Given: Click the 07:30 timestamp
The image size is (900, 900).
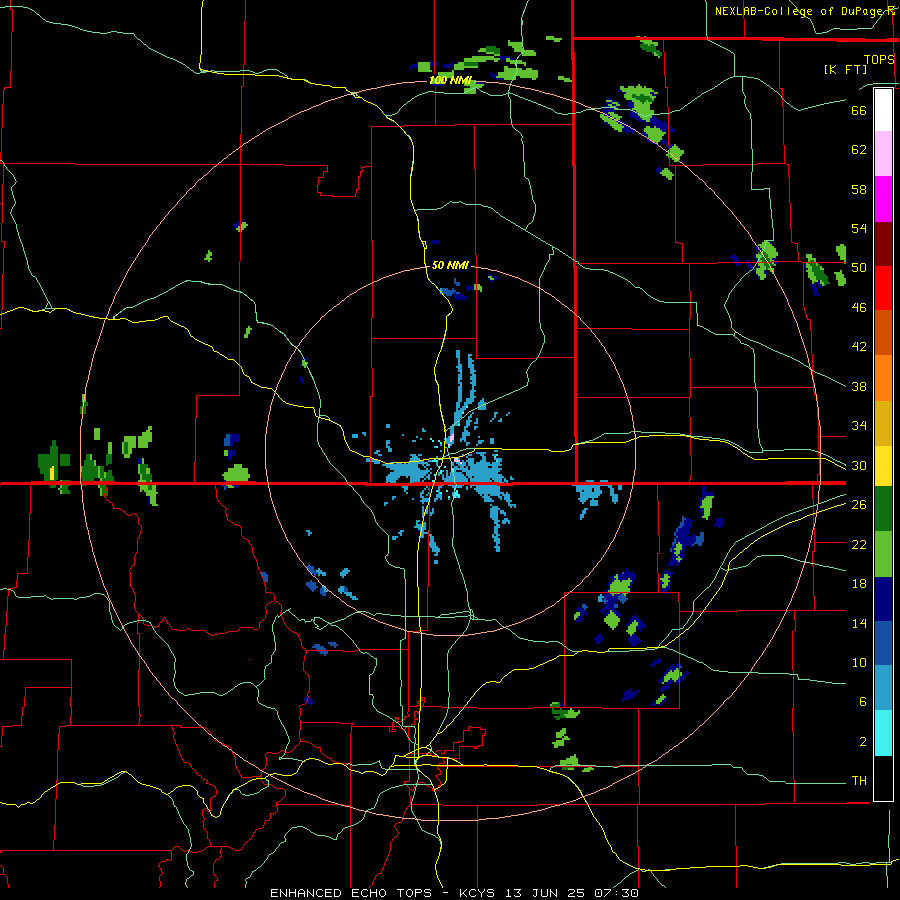Looking at the screenshot, I should tap(618, 893).
